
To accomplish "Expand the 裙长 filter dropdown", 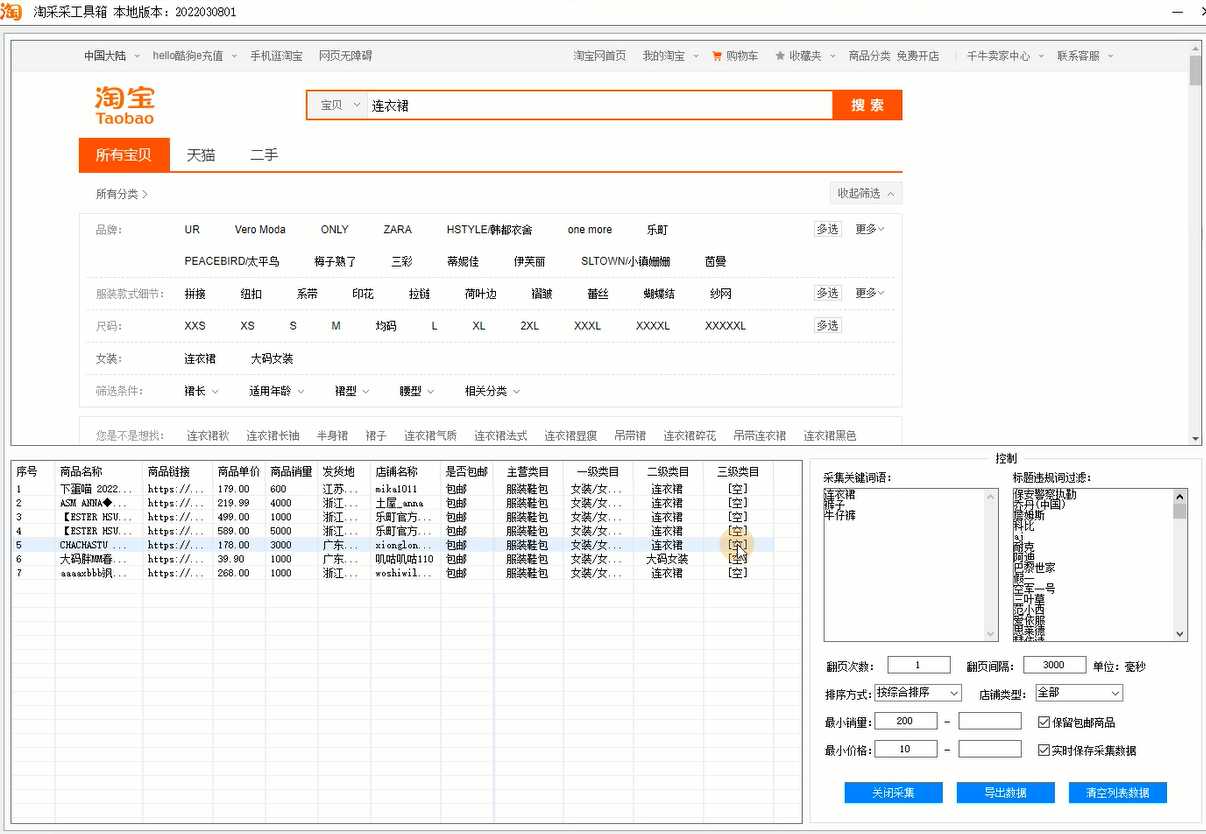I will pyautogui.click(x=201, y=391).
